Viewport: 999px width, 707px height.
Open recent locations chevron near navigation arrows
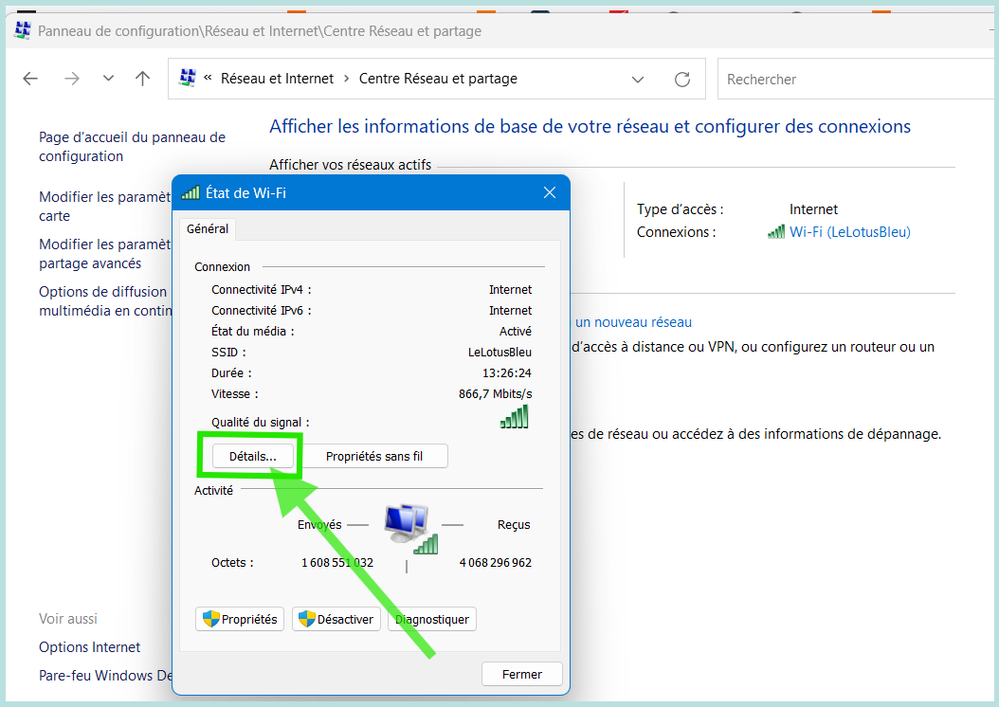pos(108,78)
